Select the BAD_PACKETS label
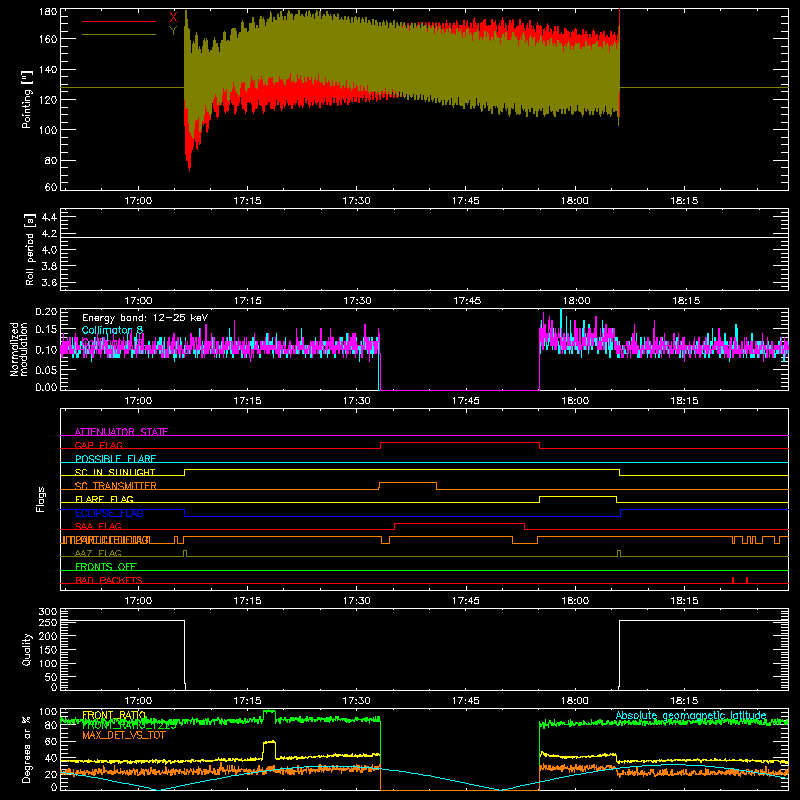 click(x=109, y=580)
